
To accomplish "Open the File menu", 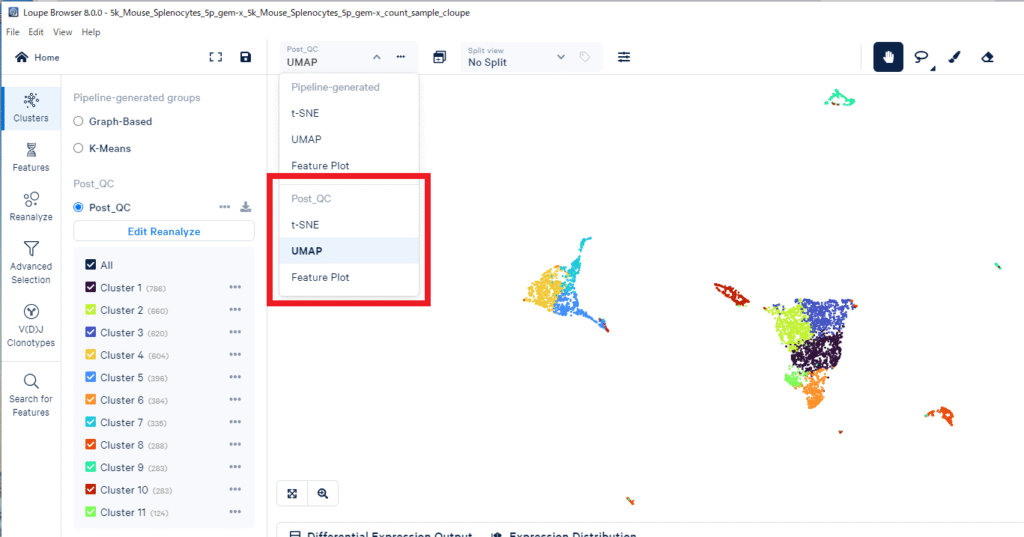I will [x=13, y=32].
